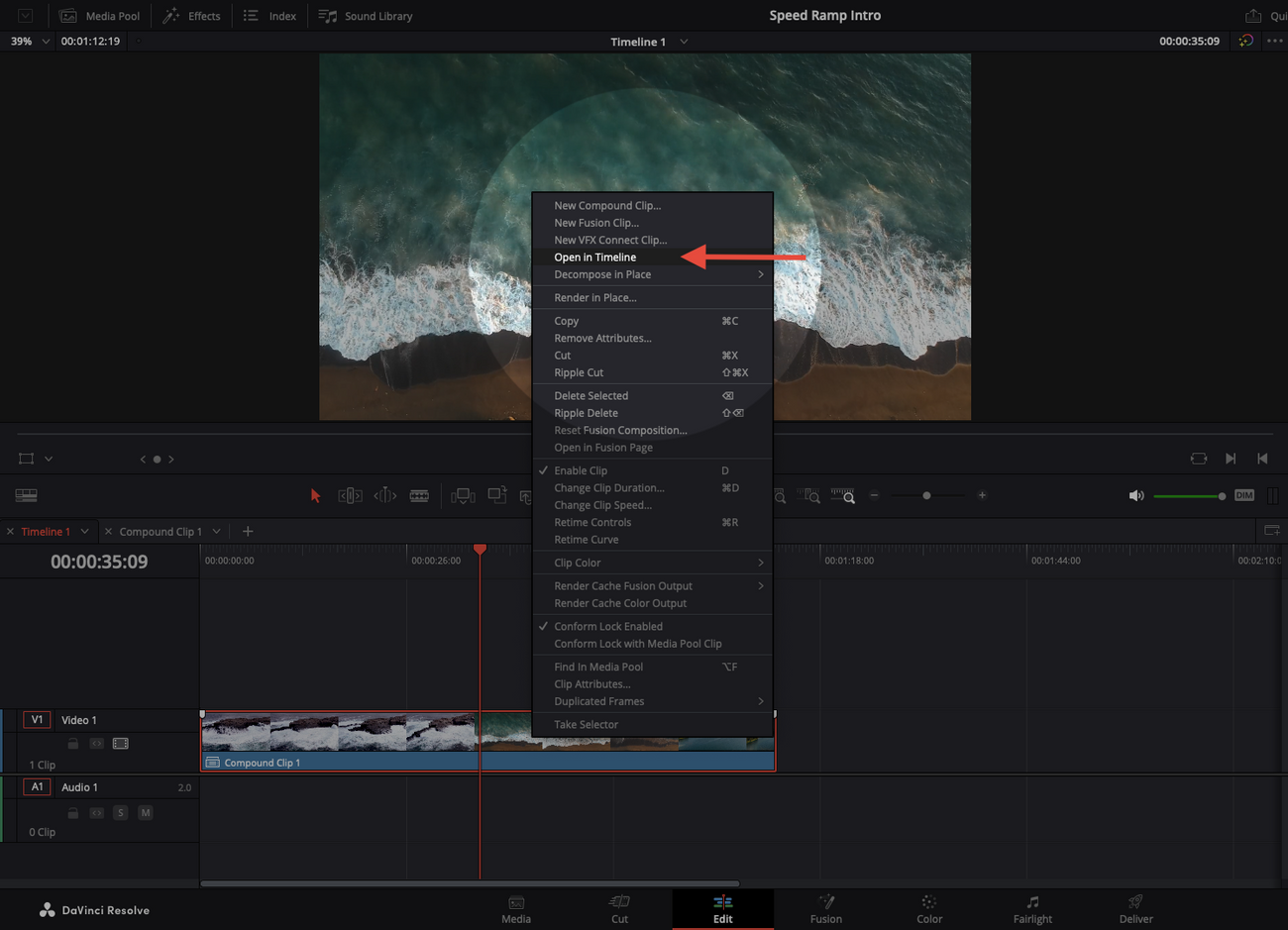Toggle lock on Video 1 track

coord(73,744)
